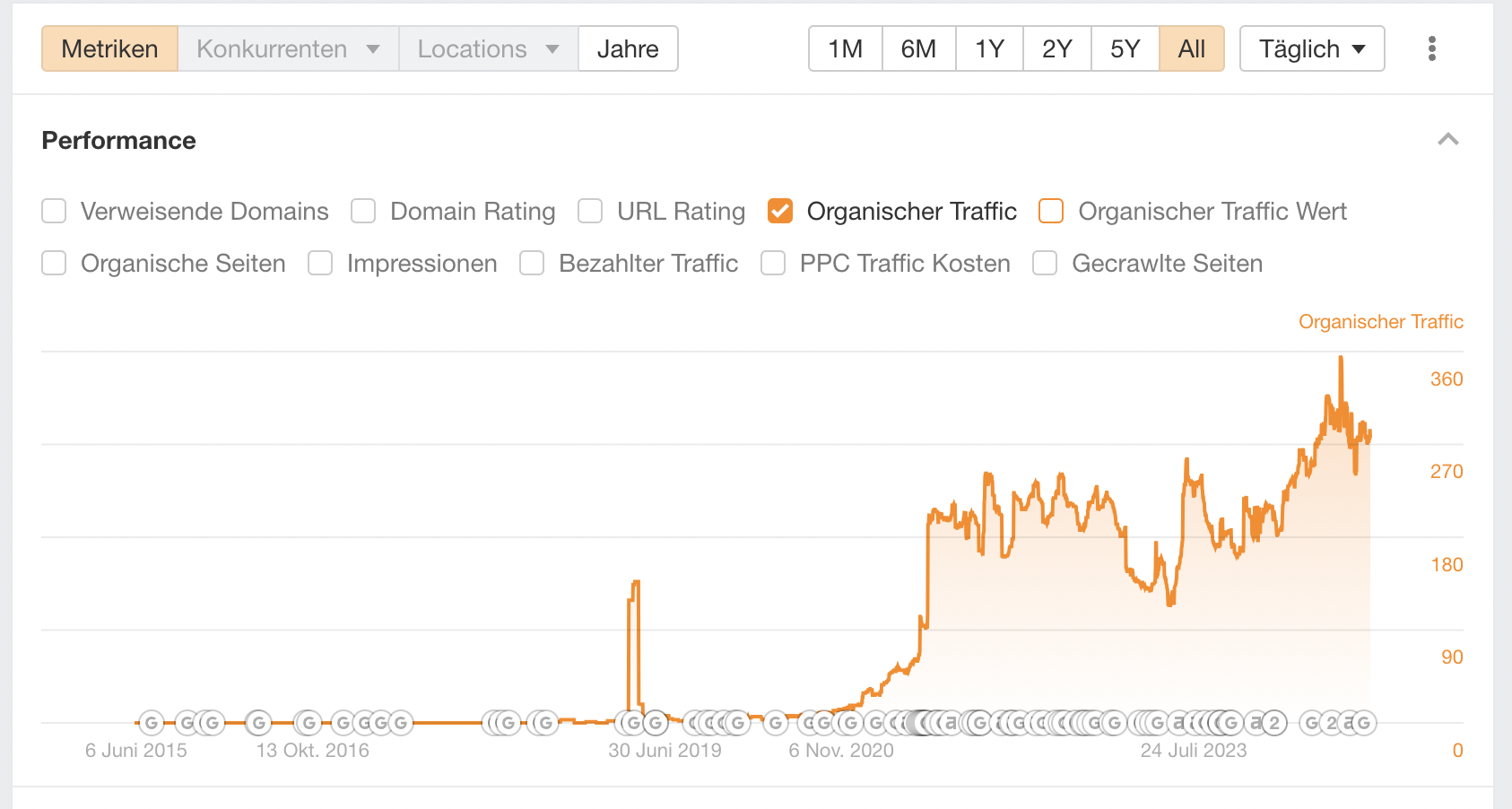Open the Täglich interval dropdown

point(1311,48)
